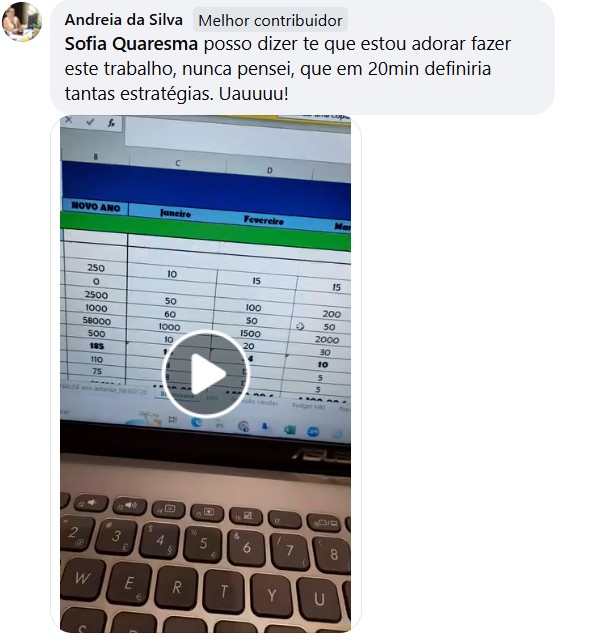Image resolution: width=594 pixels, height=638 pixels.
Task: Click the blue Zoom taskbar icon
Action: 313,432
